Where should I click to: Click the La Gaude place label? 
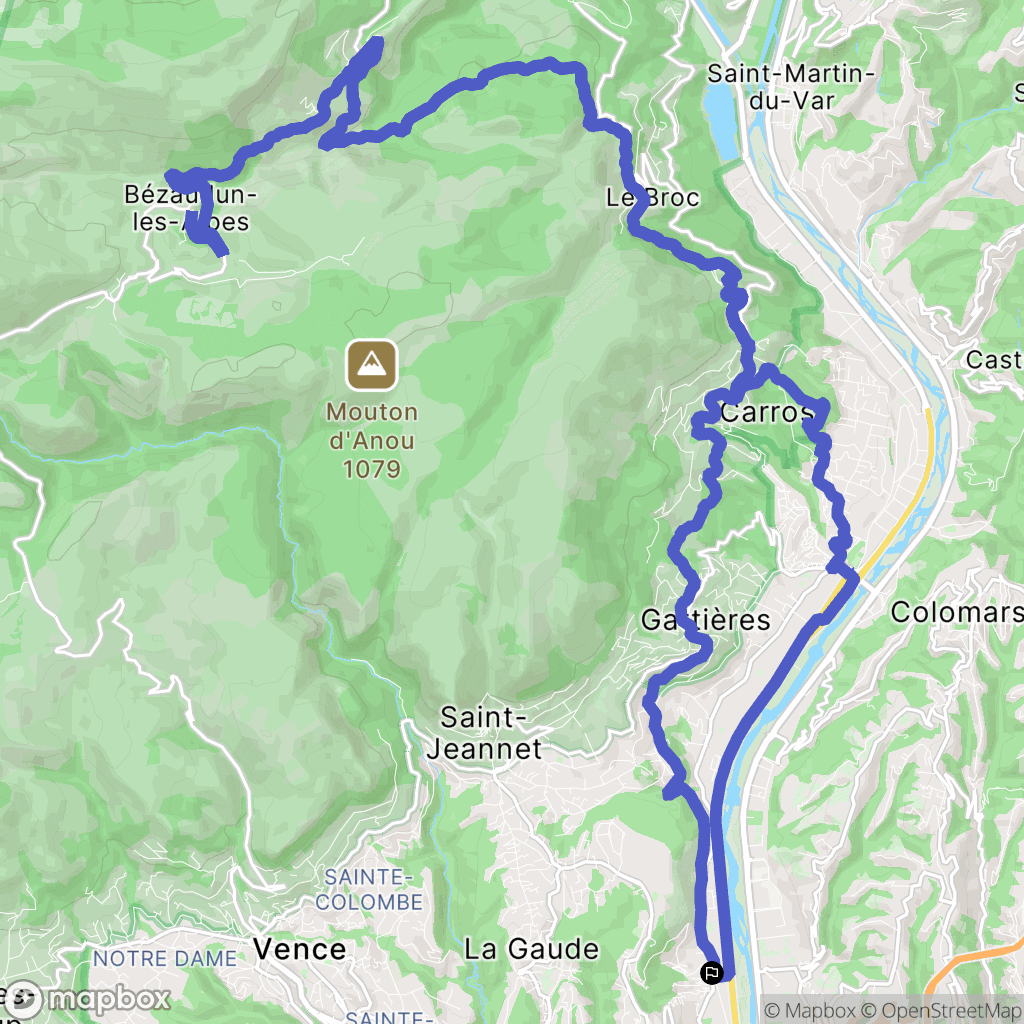(x=531, y=949)
